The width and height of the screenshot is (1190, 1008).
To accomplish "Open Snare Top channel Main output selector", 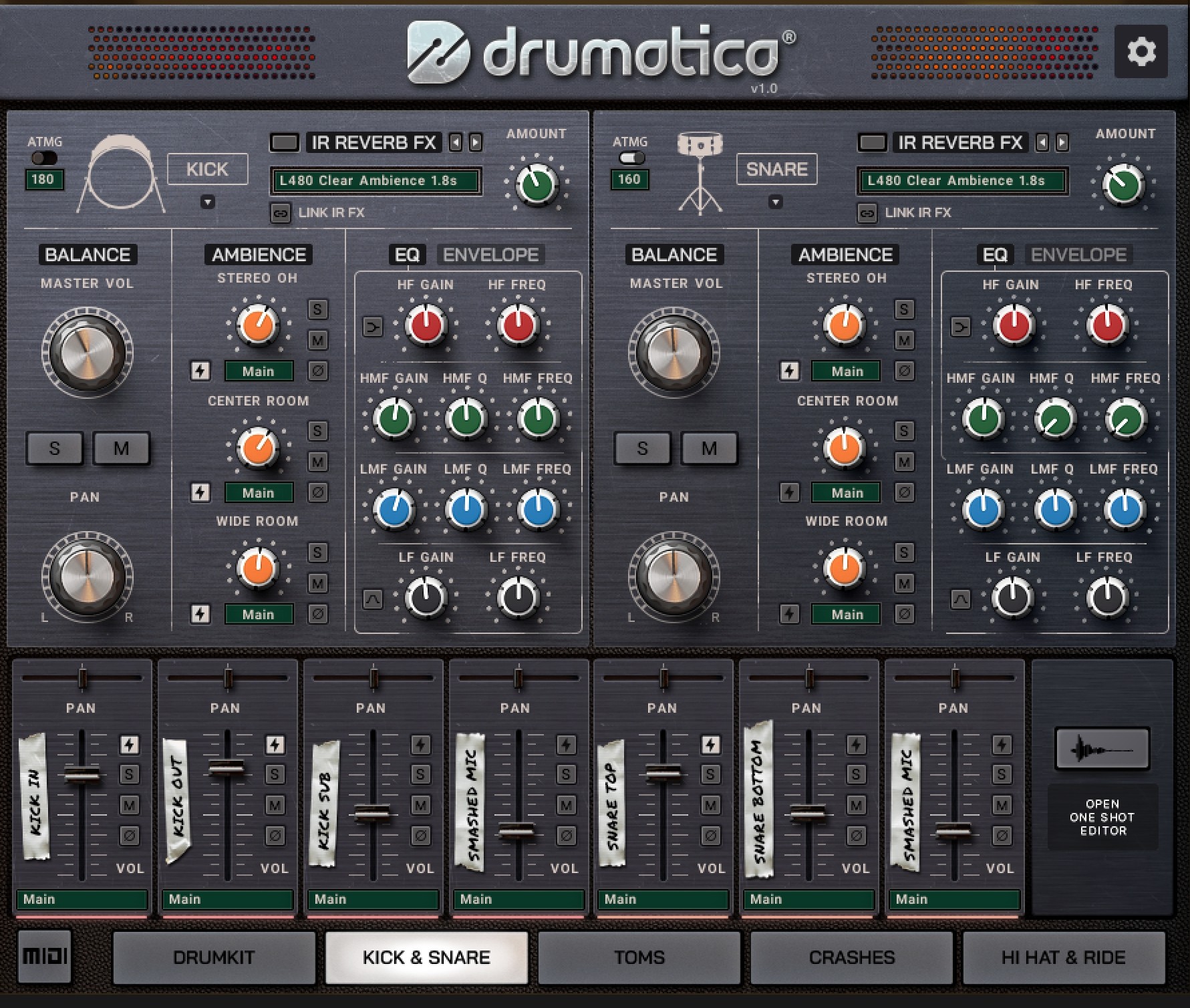I will pyautogui.click(x=663, y=899).
